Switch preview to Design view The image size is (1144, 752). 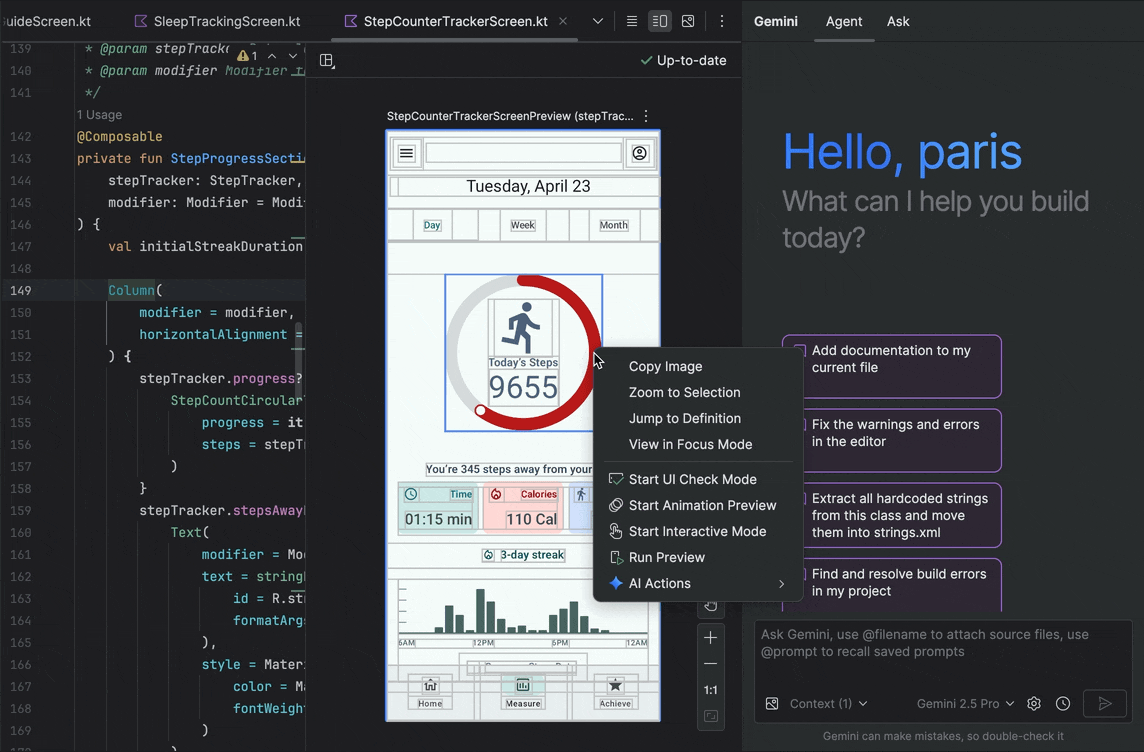tap(690, 20)
